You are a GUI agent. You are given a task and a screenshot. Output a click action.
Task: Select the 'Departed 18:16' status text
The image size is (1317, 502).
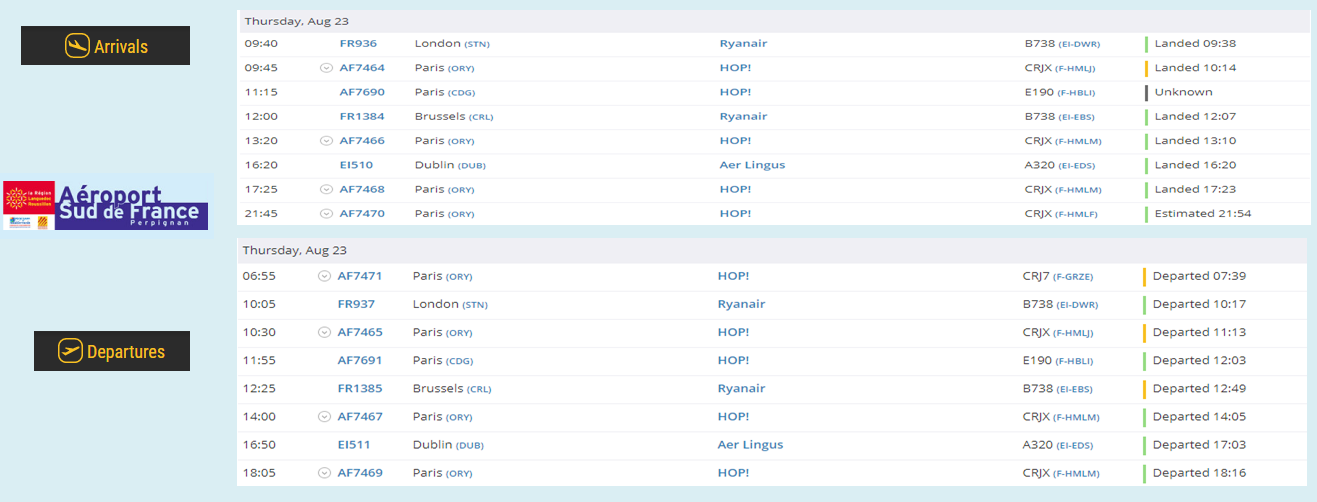click(x=1199, y=473)
